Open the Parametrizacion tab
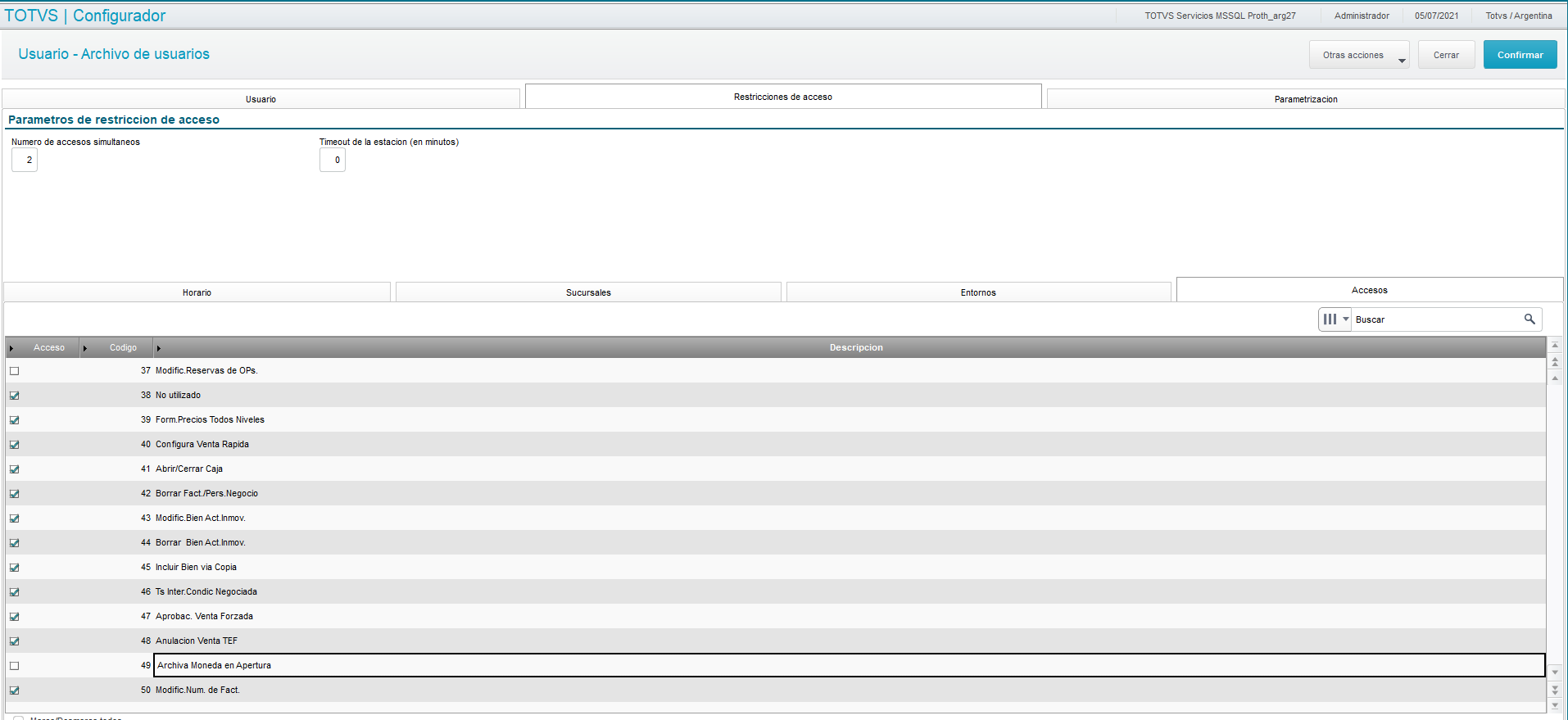This screenshot has height=720, width=1568. pos(1306,99)
